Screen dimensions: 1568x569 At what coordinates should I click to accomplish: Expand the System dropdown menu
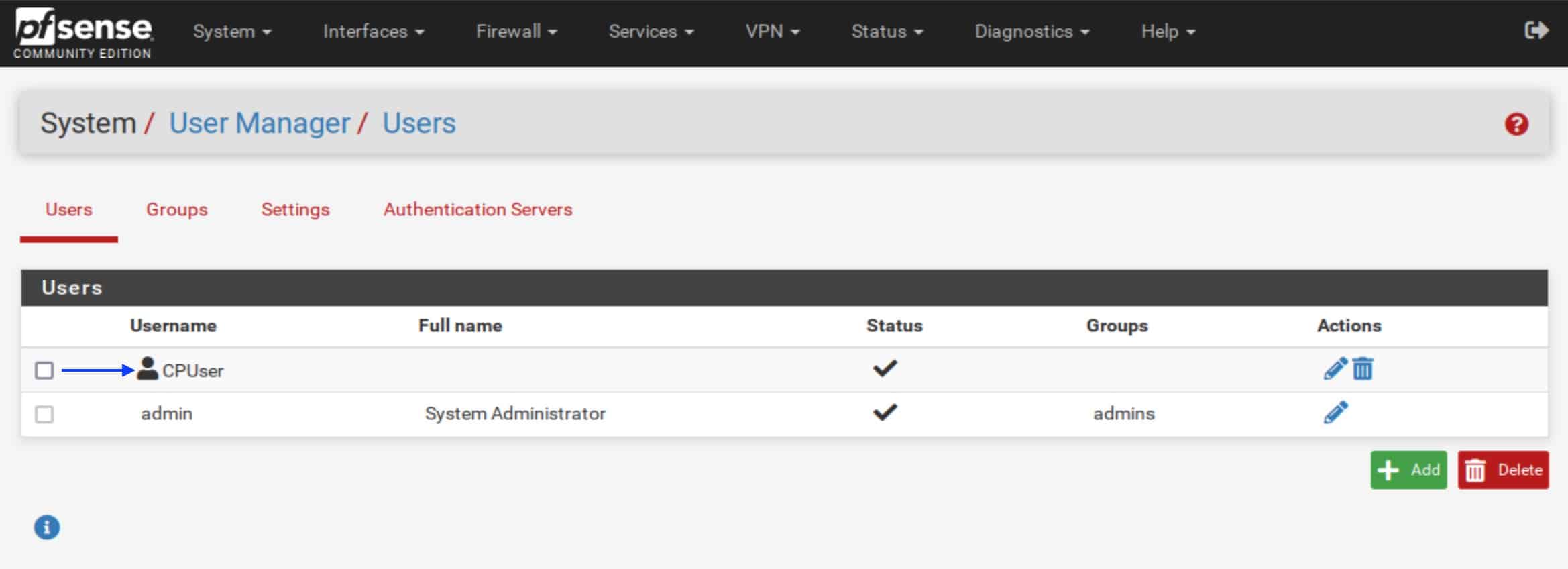click(x=232, y=32)
